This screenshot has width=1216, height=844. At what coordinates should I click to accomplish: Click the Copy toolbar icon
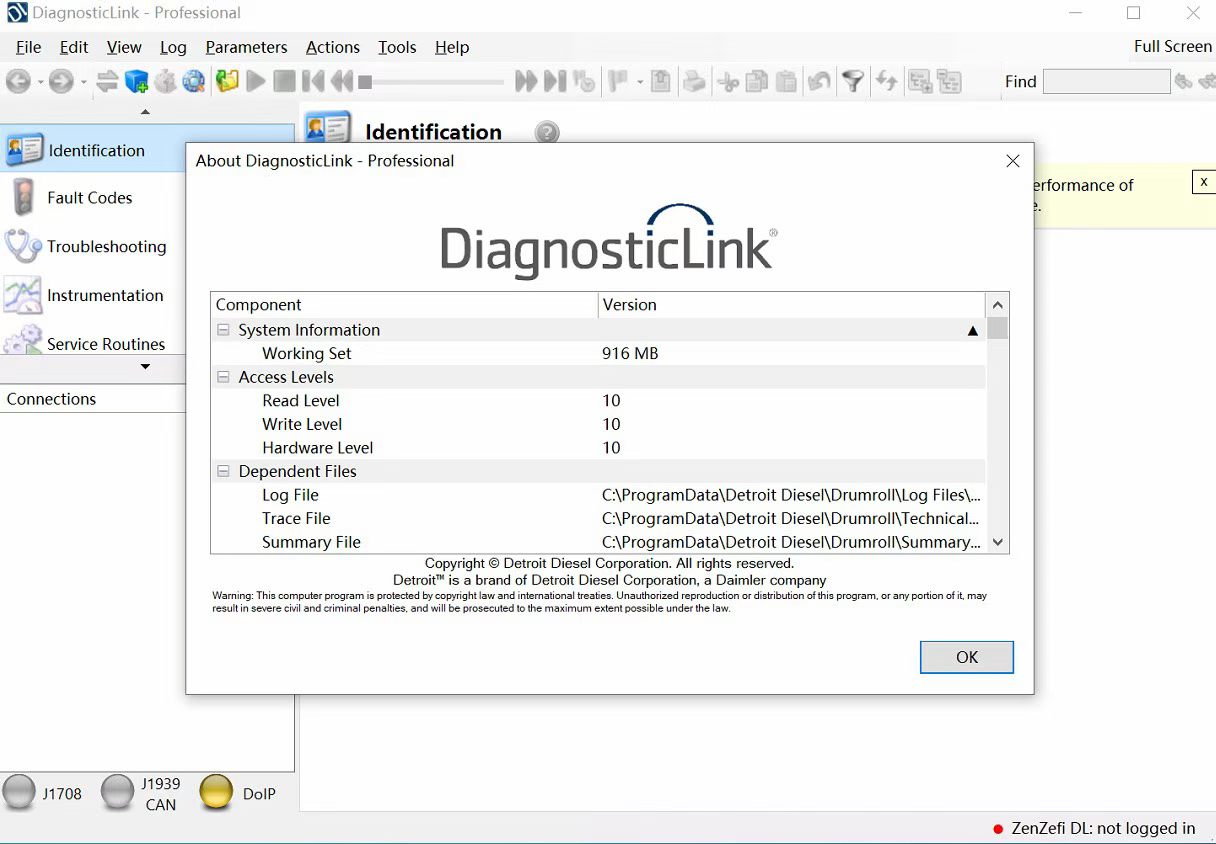pyautogui.click(x=757, y=82)
